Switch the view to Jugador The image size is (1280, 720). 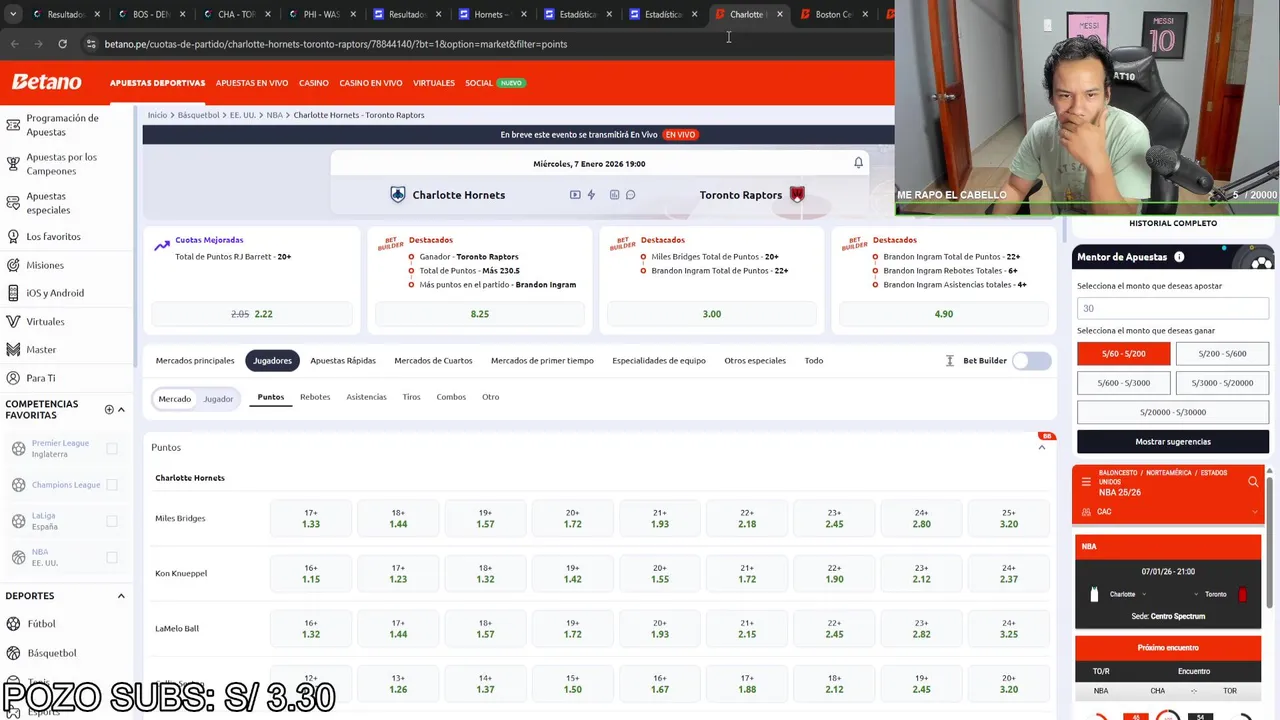pos(218,399)
